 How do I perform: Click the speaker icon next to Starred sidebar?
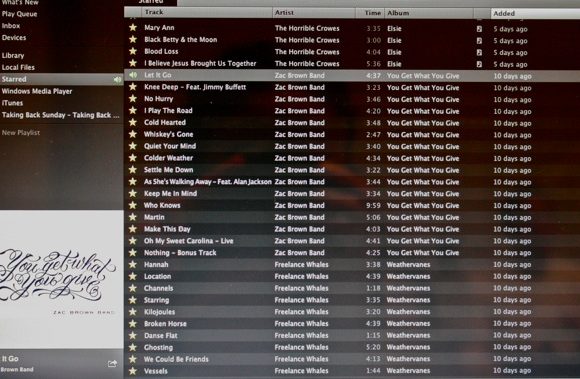[x=117, y=79]
